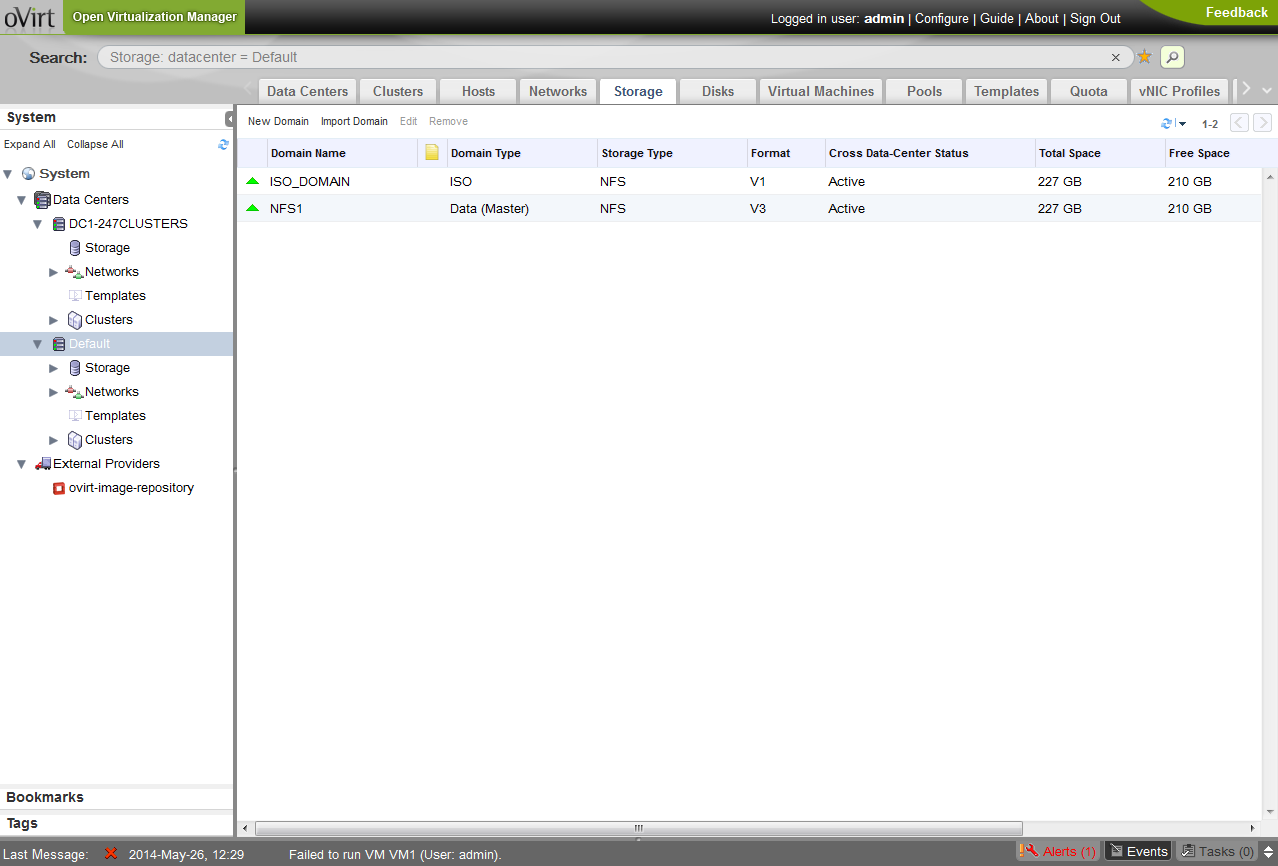Expand Storage under Default data center
The image size is (1278, 866).
point(54,368)
